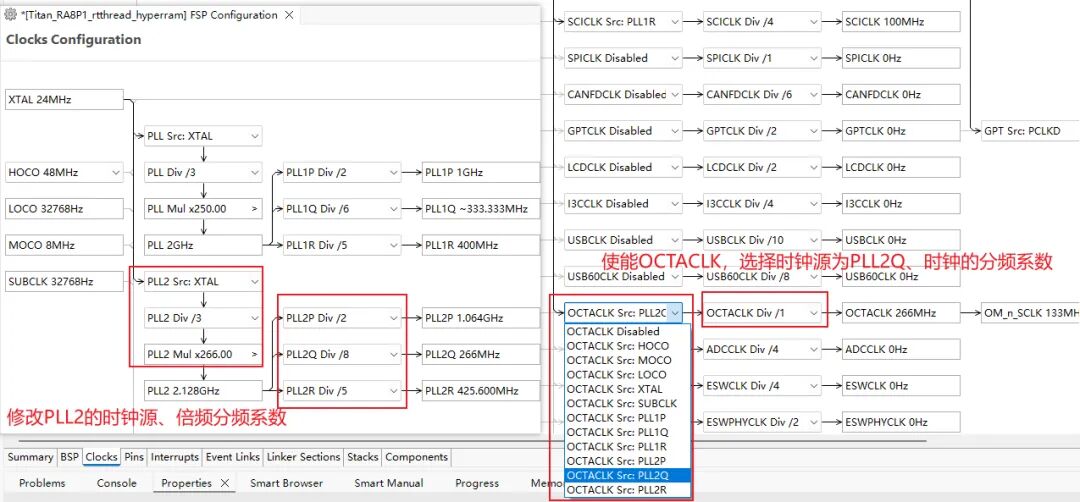
Task: Open the PLL Src: XTAL dropdown
Action: 254,136
